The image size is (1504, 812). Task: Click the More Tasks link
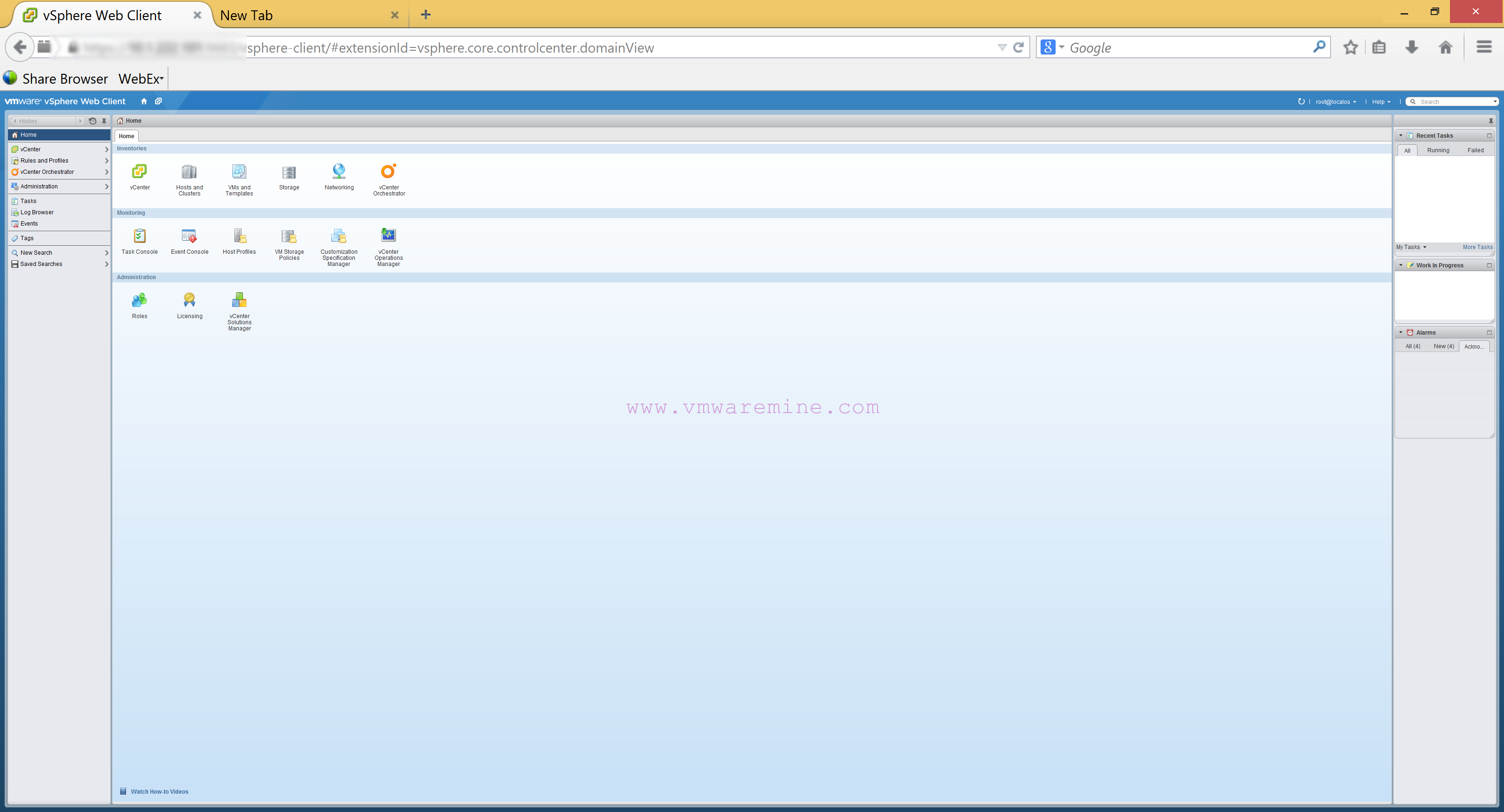1477,247
